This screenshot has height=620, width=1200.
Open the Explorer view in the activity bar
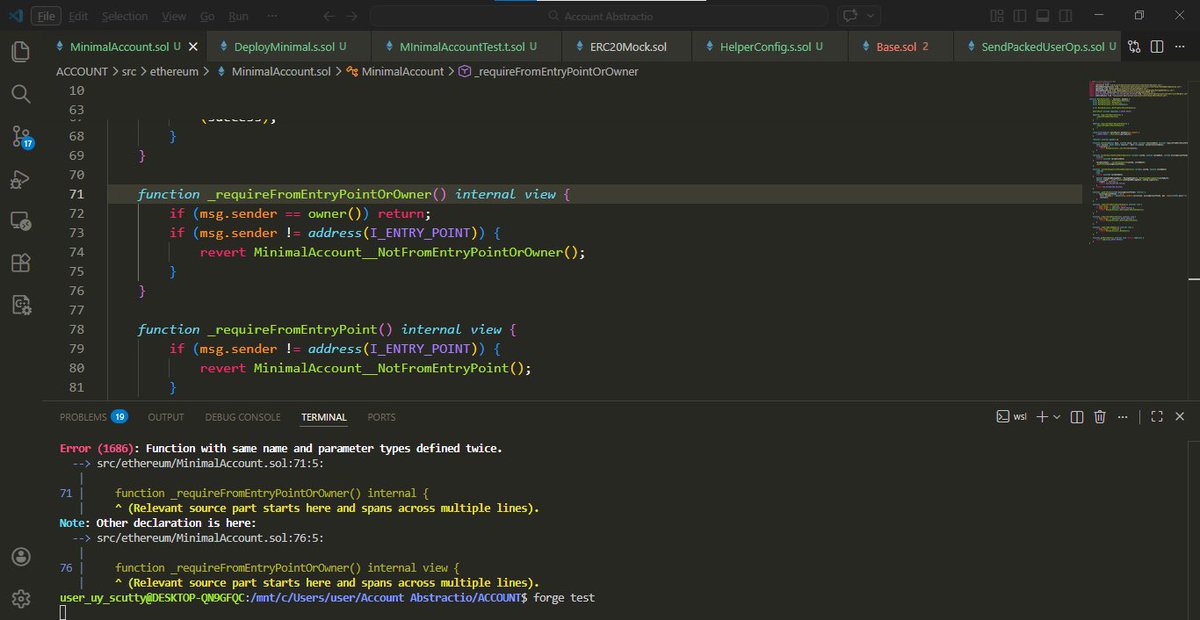20,51
